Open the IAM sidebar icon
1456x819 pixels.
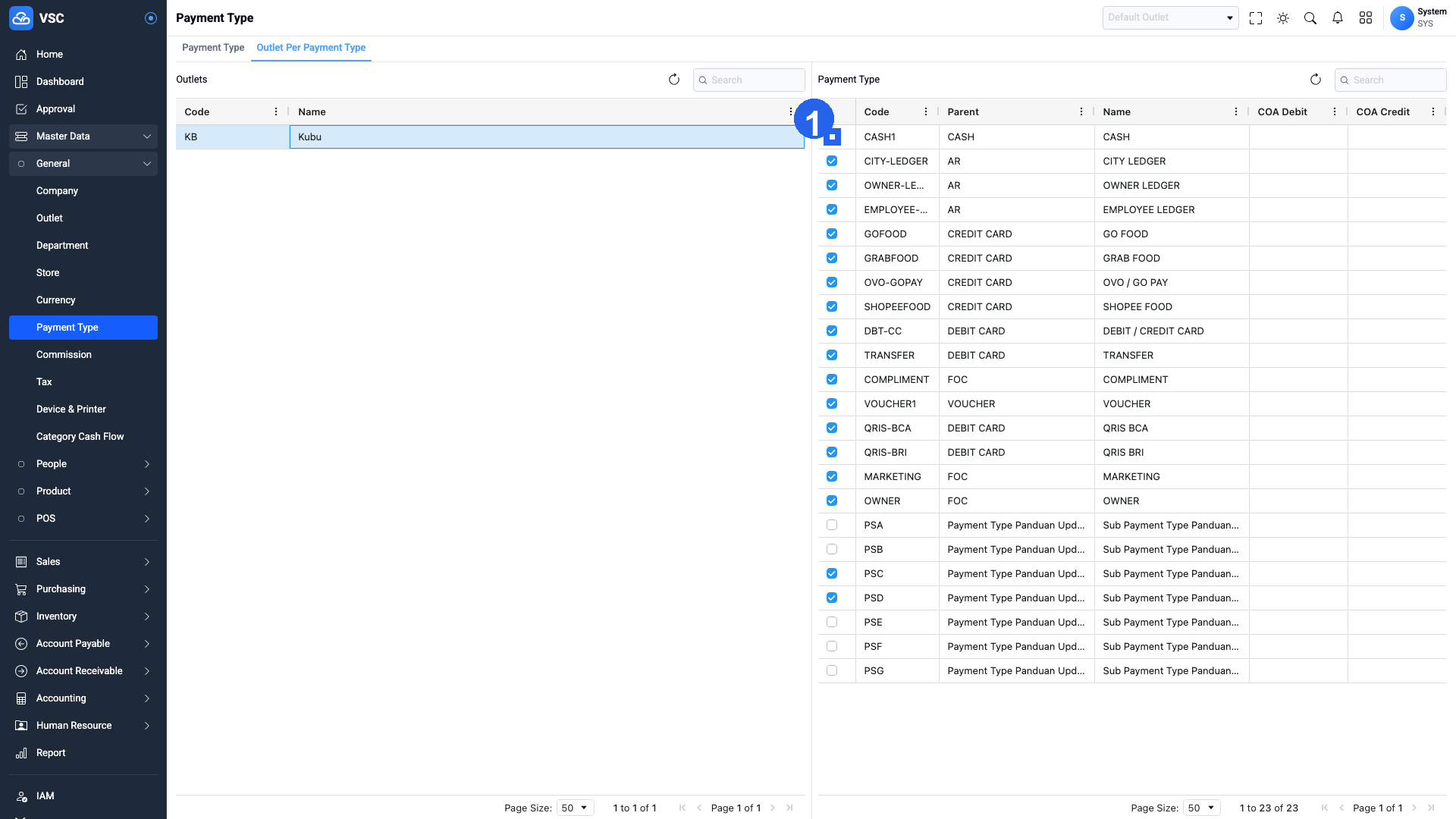point(21,796)
